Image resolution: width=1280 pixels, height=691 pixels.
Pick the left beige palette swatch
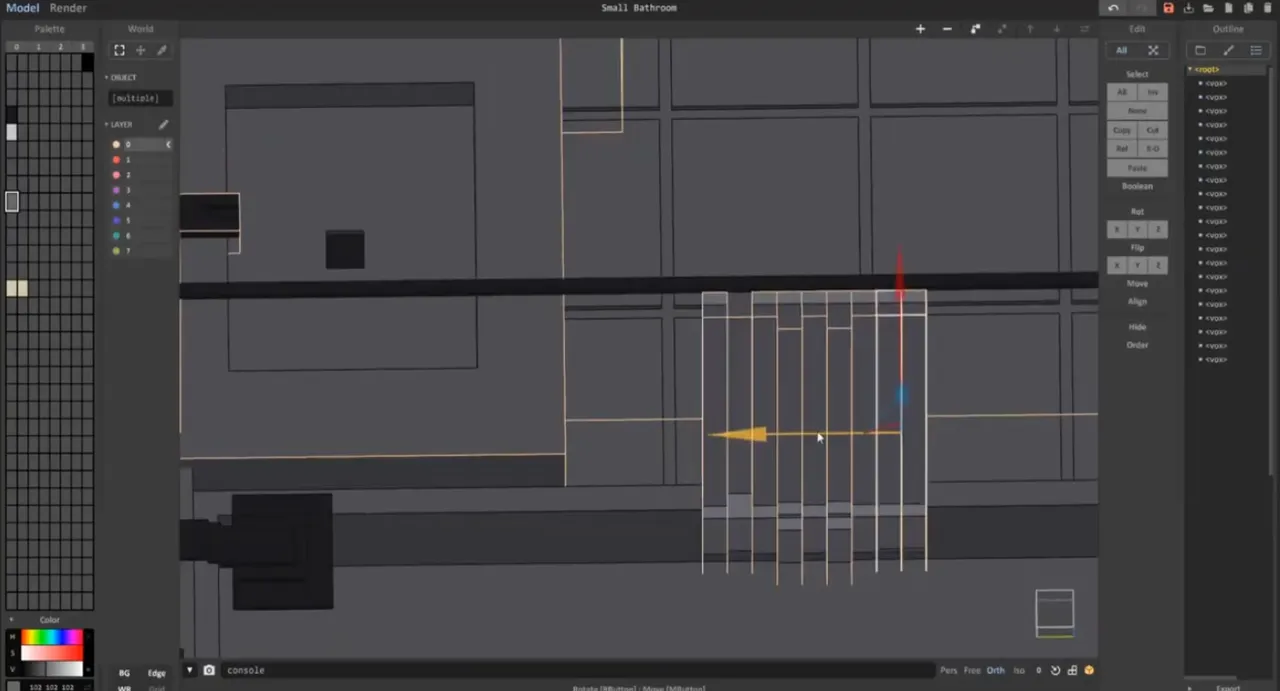pos(12,288)
